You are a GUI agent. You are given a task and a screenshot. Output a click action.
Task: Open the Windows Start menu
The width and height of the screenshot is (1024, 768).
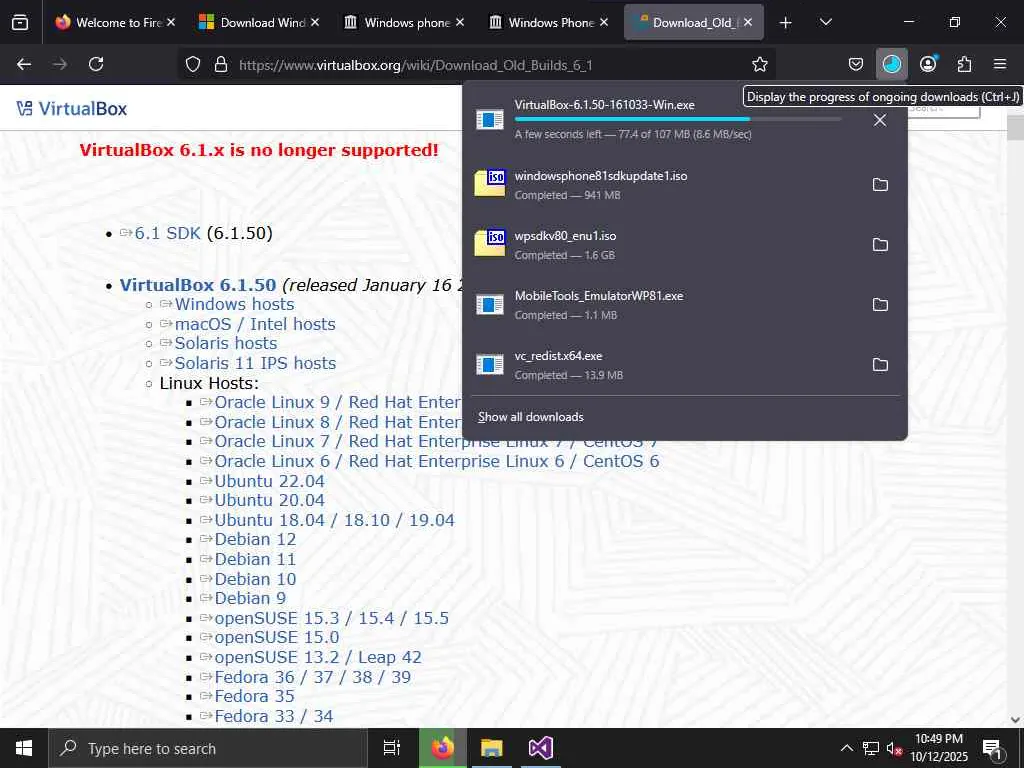coord(24,748)
